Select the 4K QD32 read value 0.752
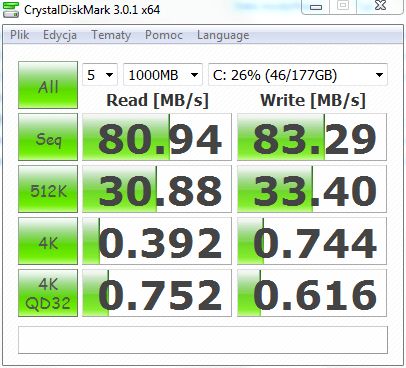The height and width of the screenshot is (368, 406). (157, 293)
